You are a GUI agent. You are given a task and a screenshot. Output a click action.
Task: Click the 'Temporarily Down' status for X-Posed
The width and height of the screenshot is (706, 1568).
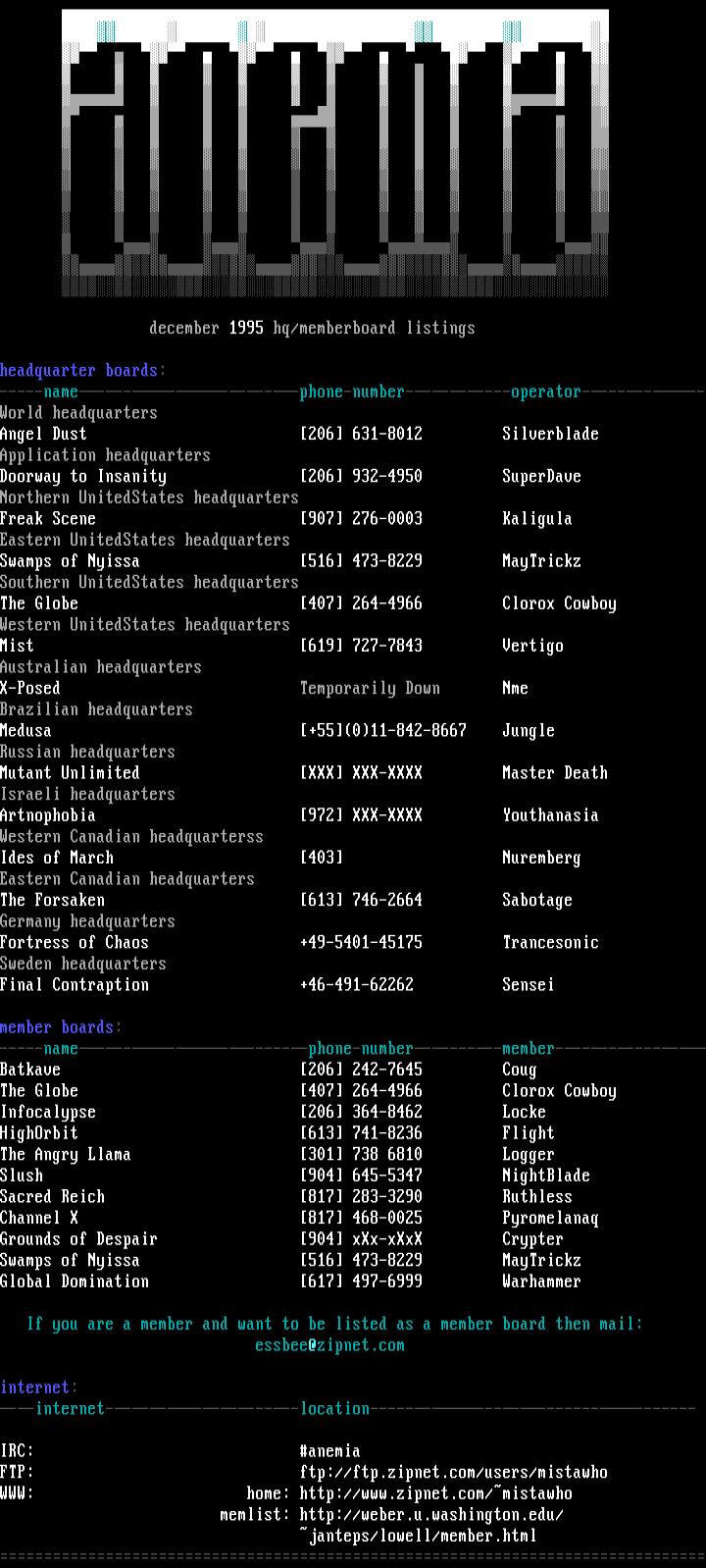click(x=370, y=689)
